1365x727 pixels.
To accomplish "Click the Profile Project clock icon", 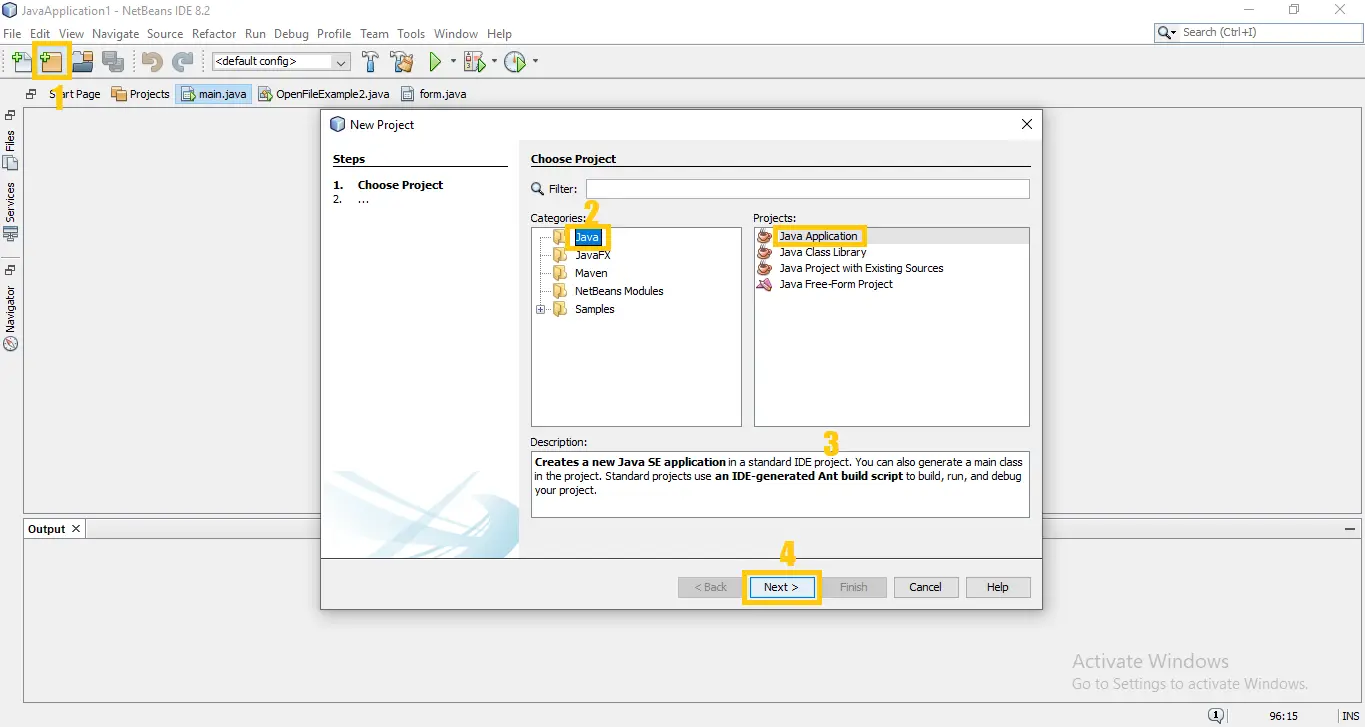I will [x=516, y=61].
